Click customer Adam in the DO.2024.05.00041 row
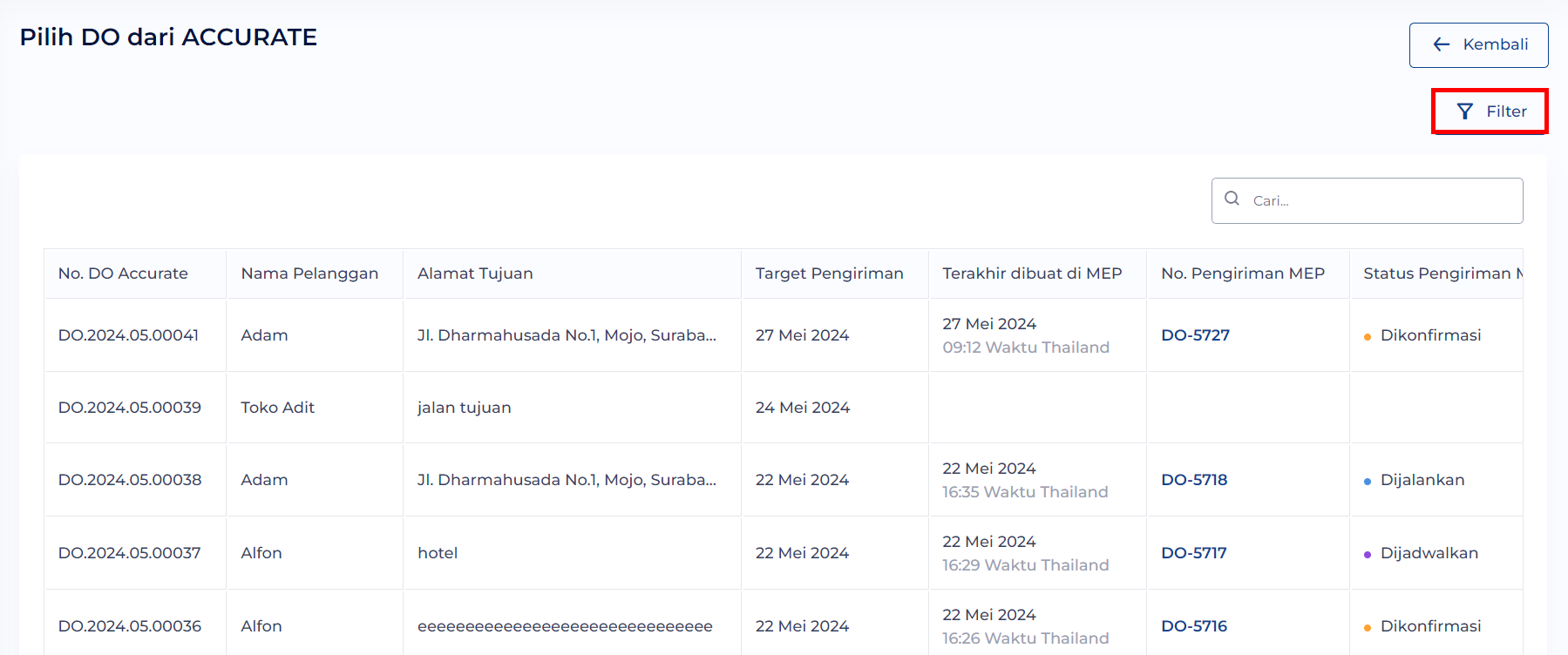This screenshot has height=655, width=1568. click(x=264, y=335)
